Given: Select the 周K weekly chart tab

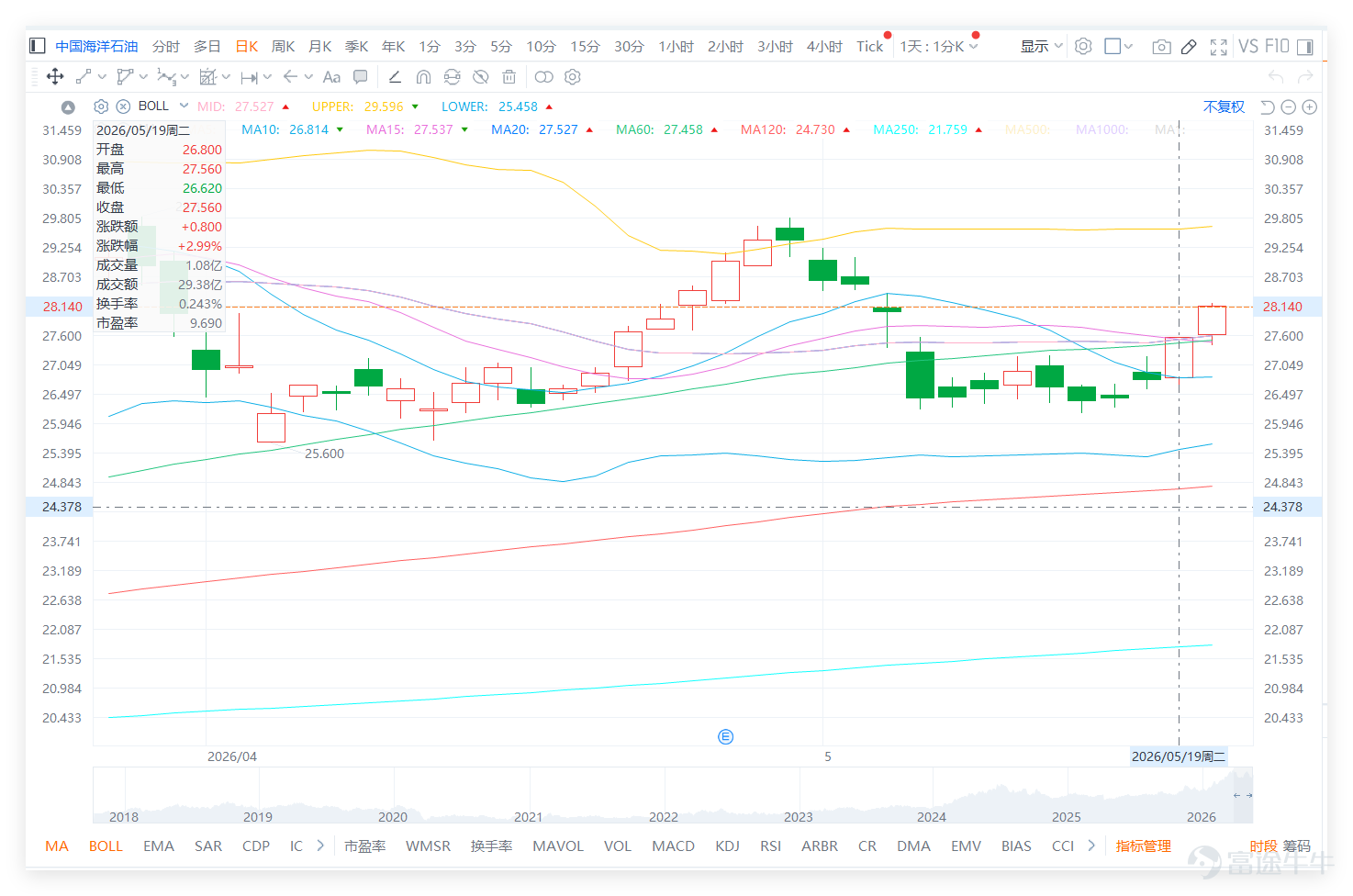Looking at the screenshot, I should pos(283,46).
